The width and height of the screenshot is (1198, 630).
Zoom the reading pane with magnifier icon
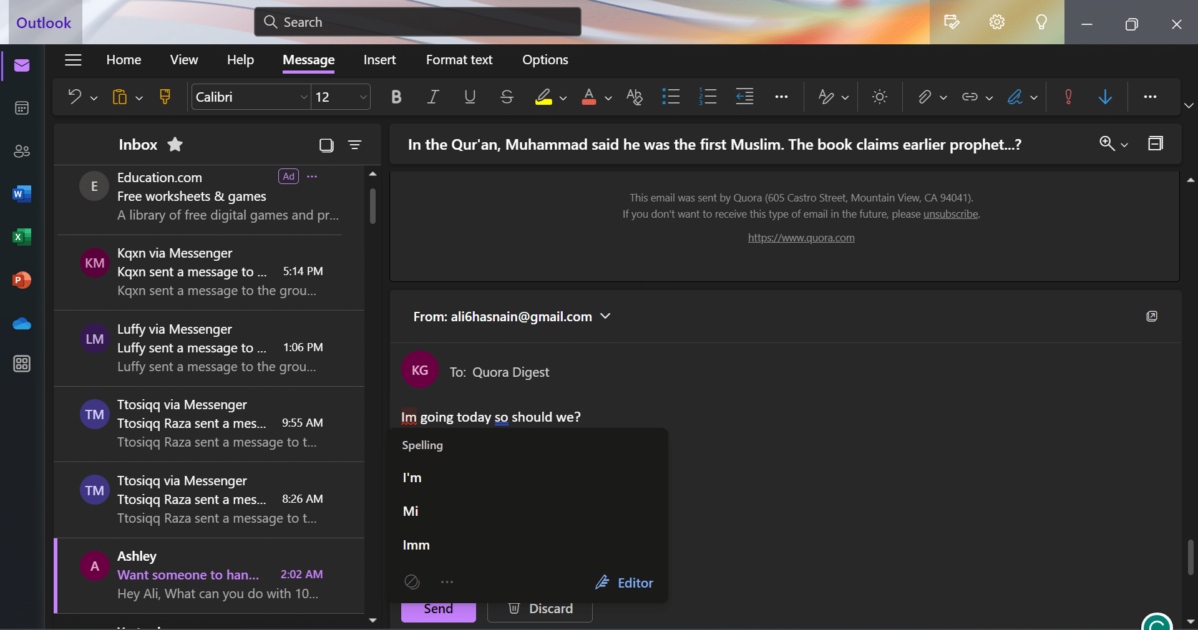coord(1106,144)
